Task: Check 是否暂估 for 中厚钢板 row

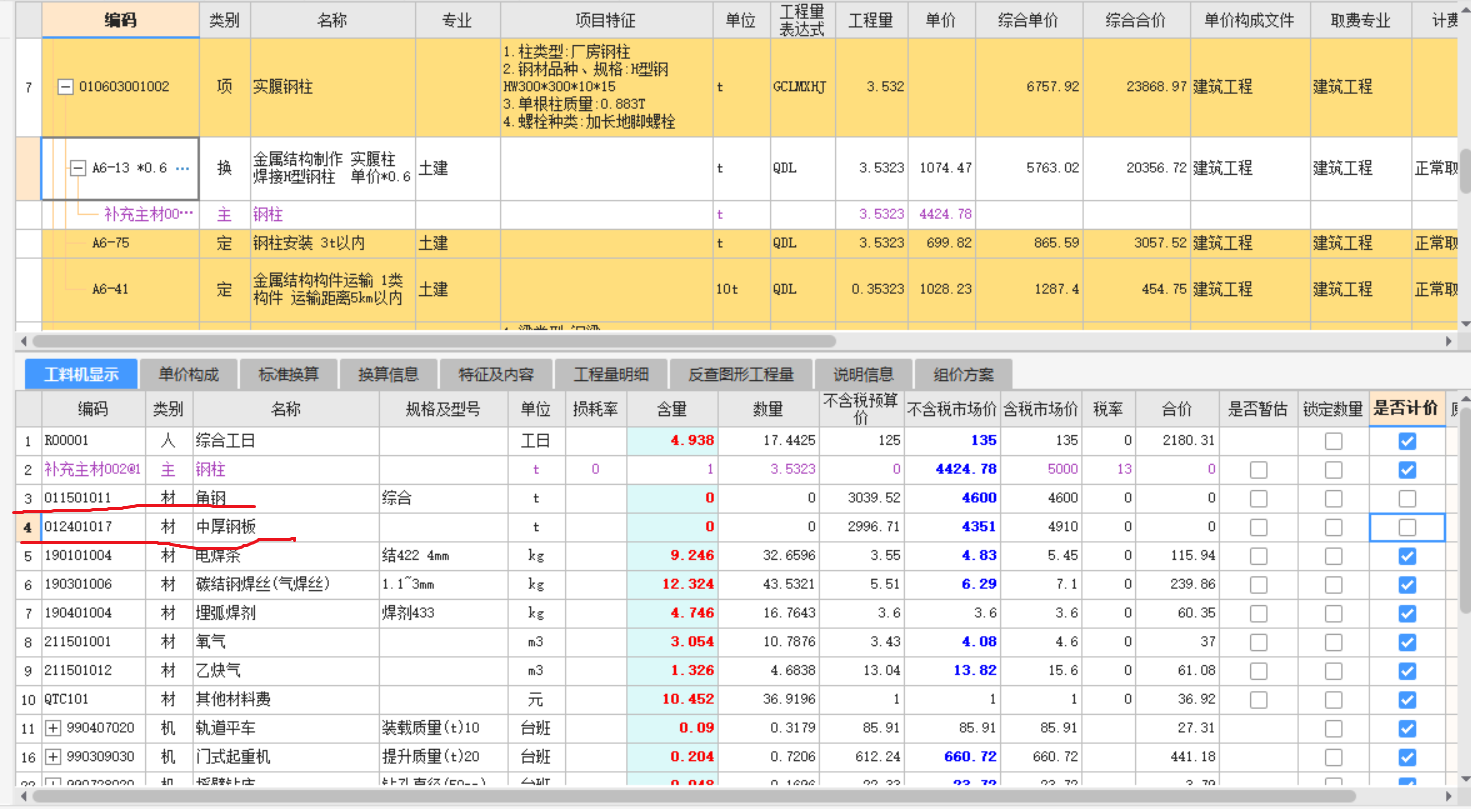Action: [x=1258, y=527]
